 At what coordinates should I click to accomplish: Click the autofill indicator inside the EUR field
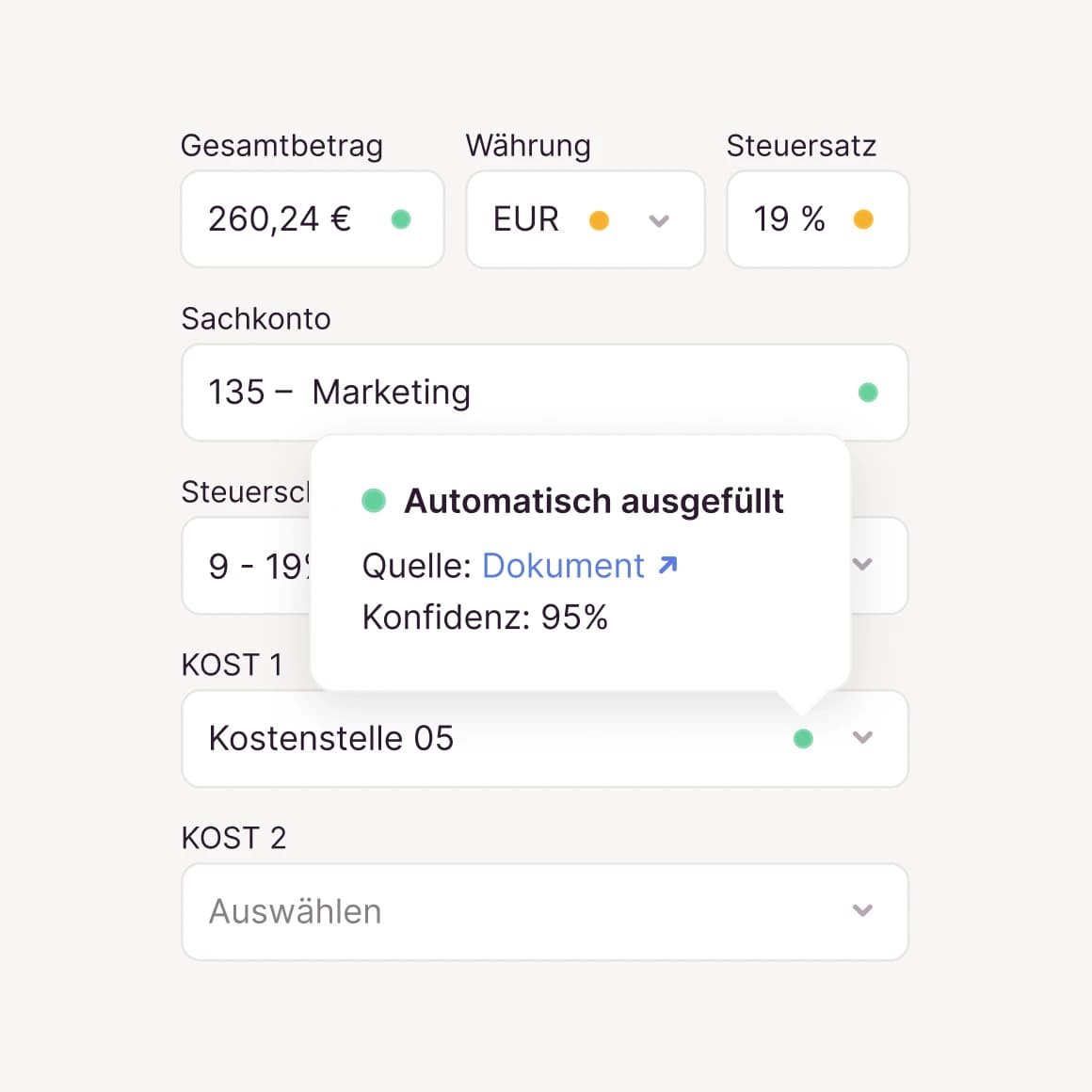coord(600,219)
